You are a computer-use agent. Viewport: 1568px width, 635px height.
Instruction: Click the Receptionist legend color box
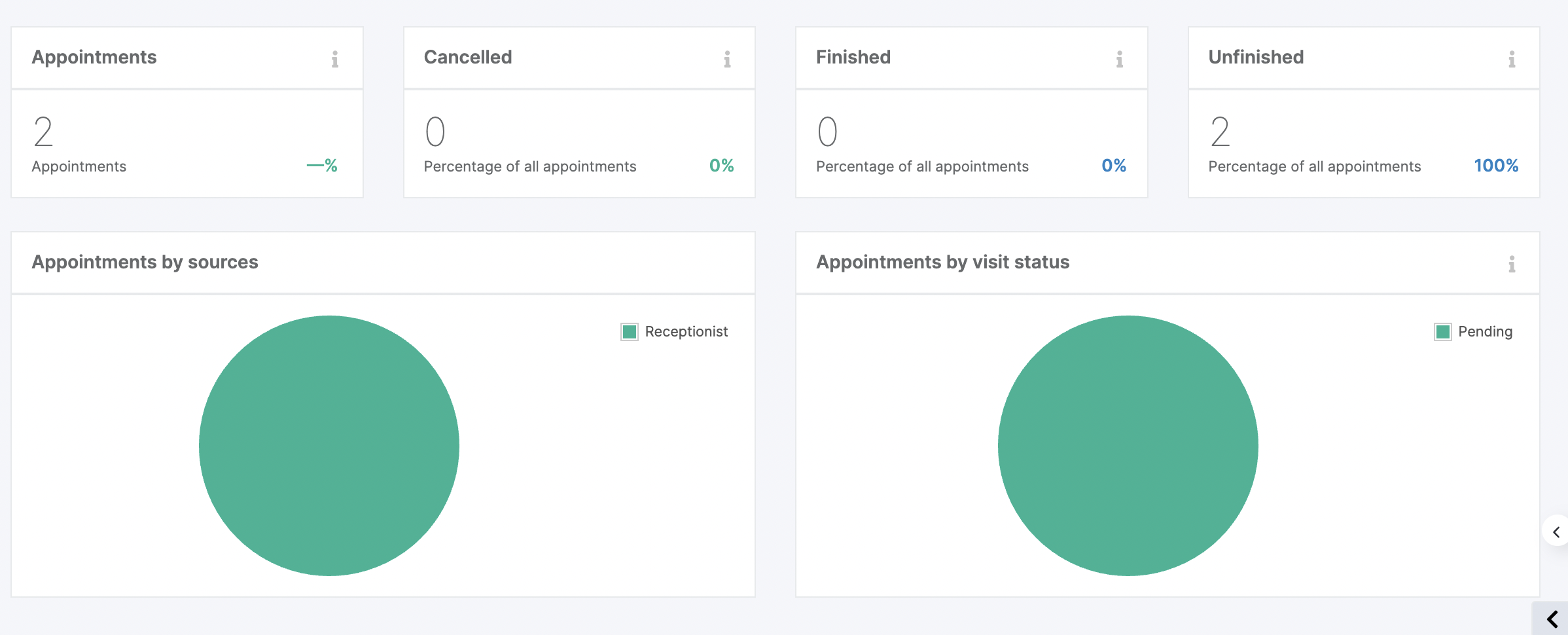(630, 332)
